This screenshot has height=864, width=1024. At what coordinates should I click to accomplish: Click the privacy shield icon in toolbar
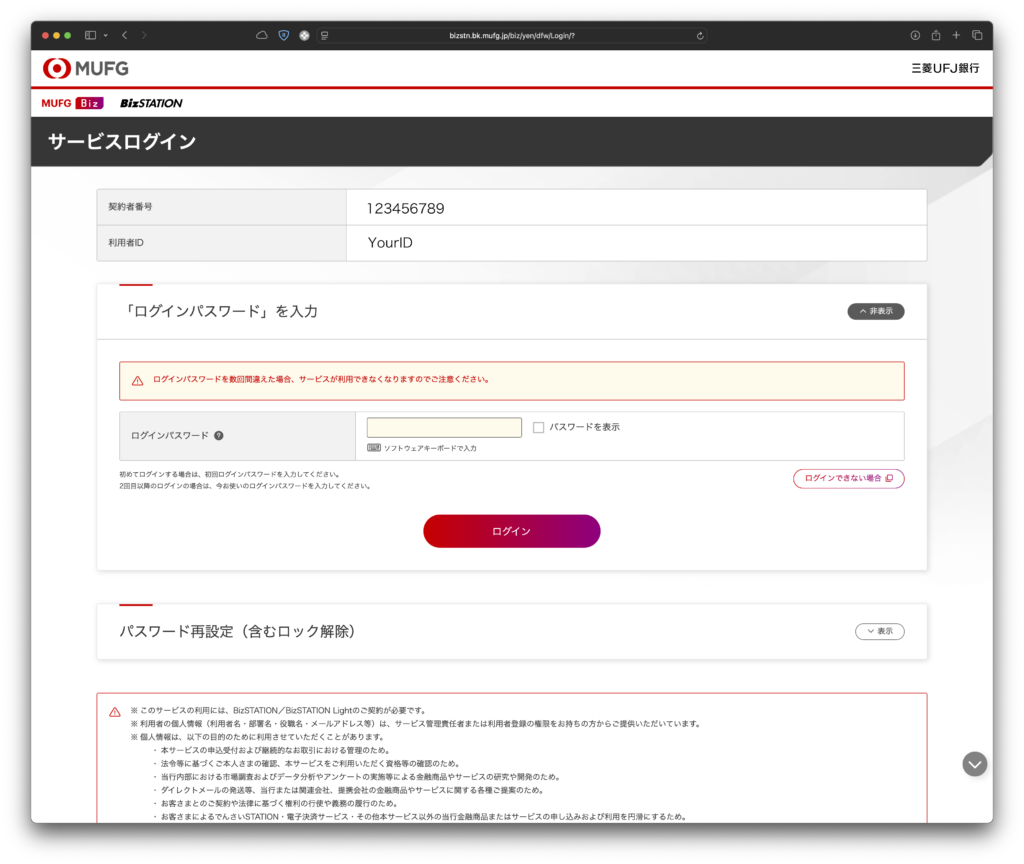[x=283, y=35]
